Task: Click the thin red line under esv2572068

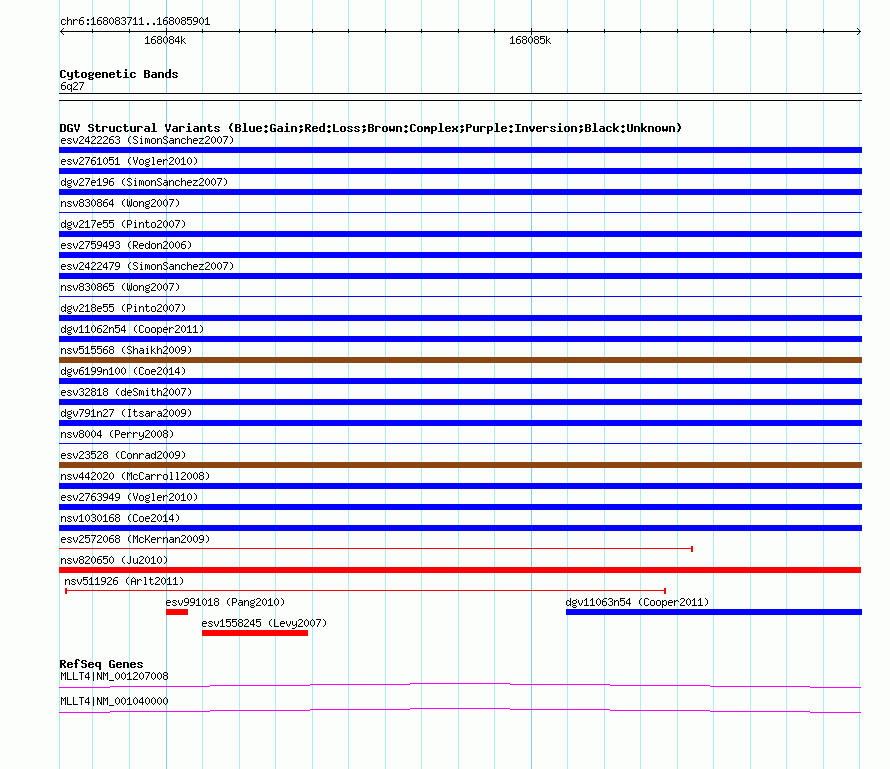Action: (376, 549)
